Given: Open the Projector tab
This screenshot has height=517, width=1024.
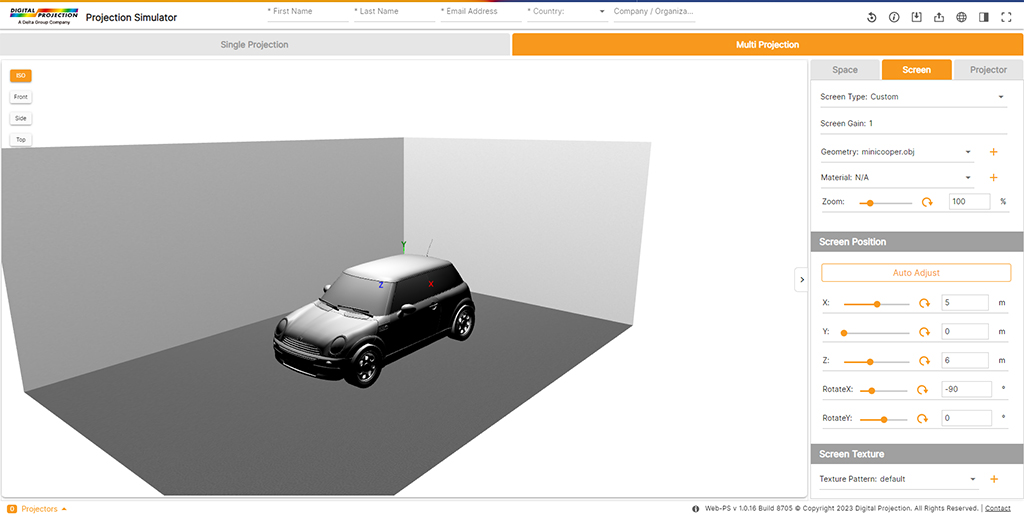Looking at the screenshot, I should tap(988, 70).
